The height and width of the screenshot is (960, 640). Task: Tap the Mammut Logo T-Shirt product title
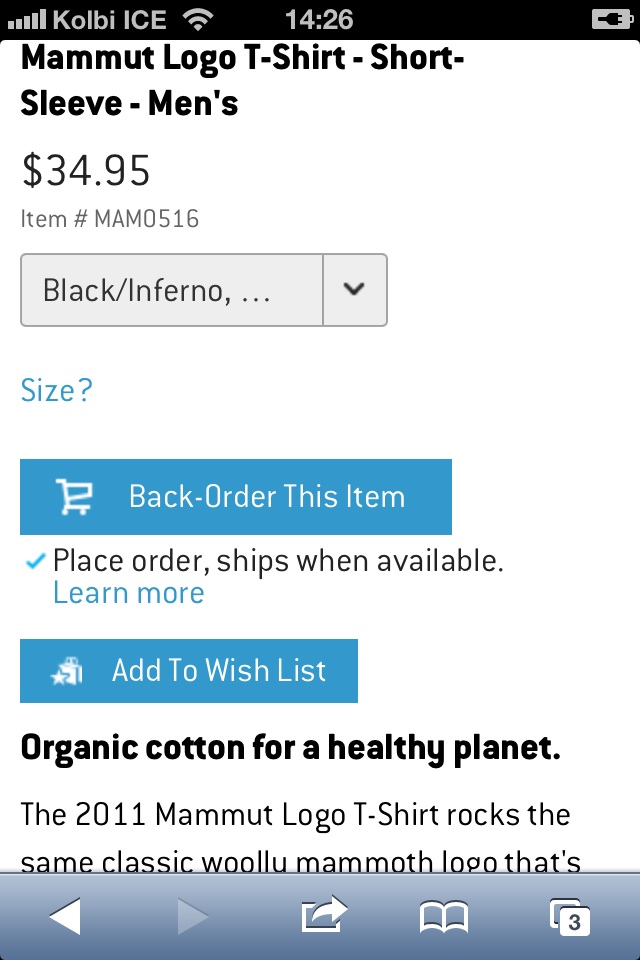tap(242, 80)
